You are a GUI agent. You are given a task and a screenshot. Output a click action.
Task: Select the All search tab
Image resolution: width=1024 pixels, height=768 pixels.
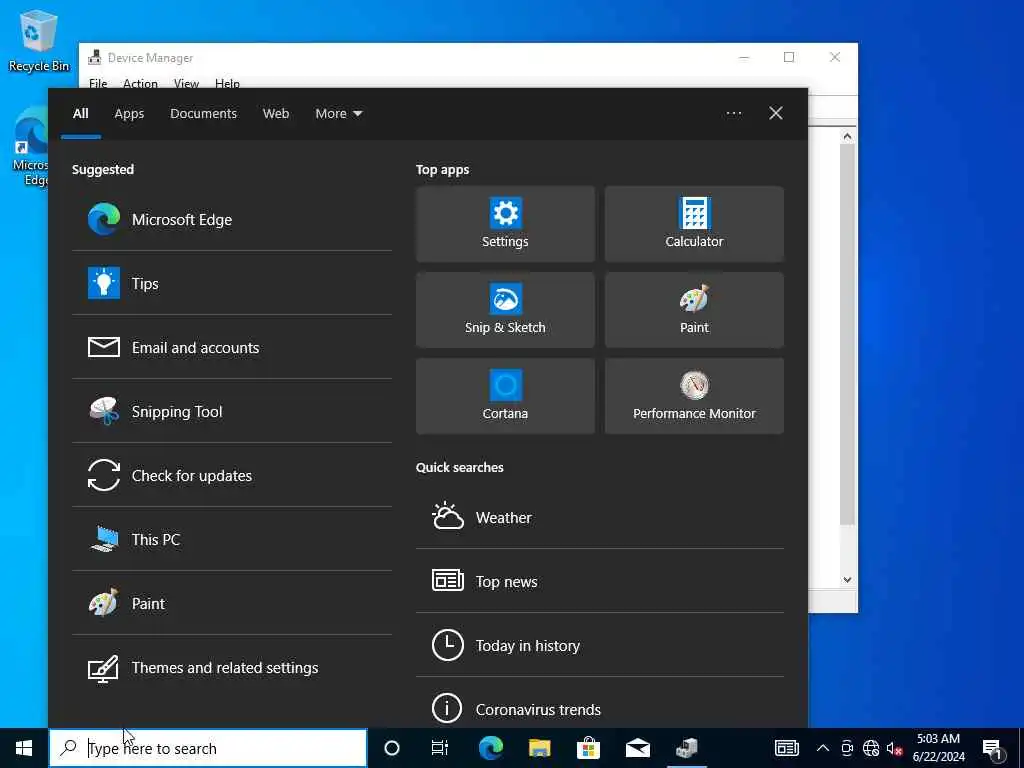[x=80, y=114]
